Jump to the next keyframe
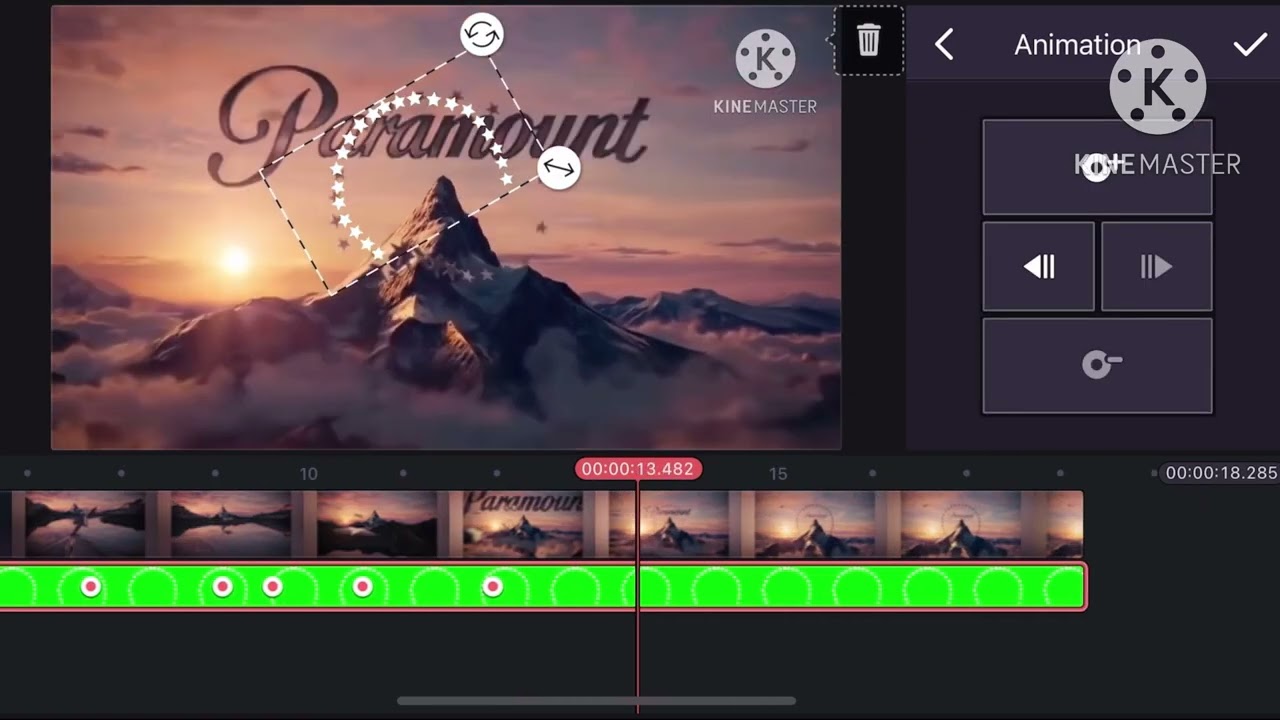Viewport: 1280px width, 720px height. (1156, 267)
